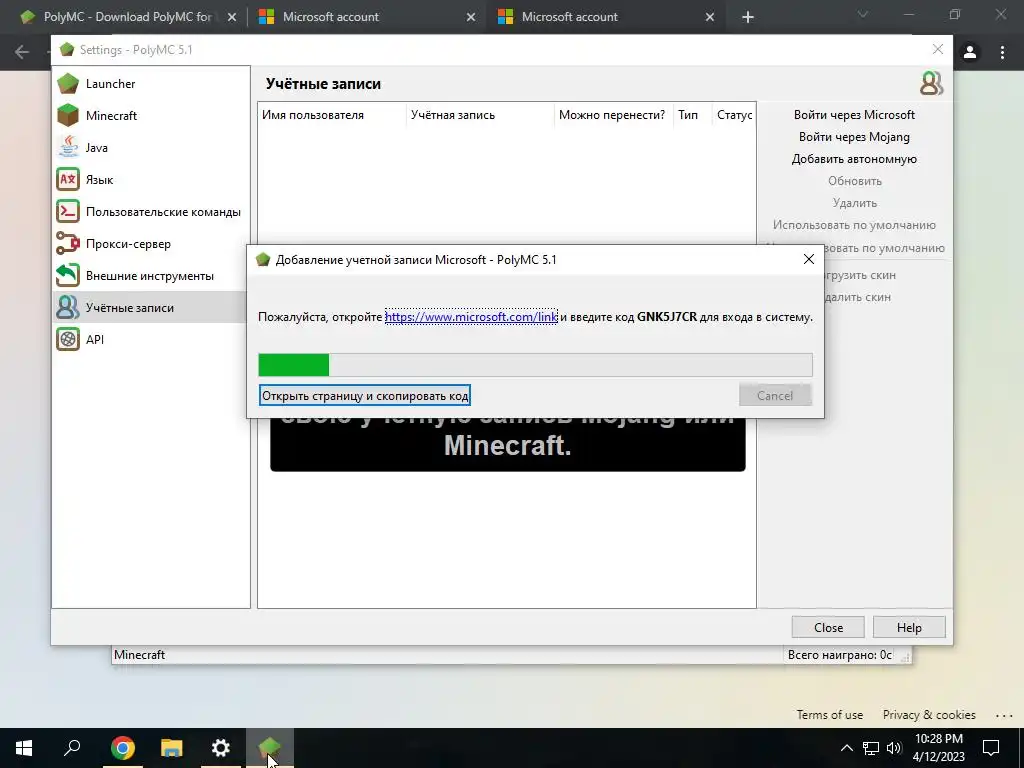Open Privacy & cookies link

[x=929, y=714]
